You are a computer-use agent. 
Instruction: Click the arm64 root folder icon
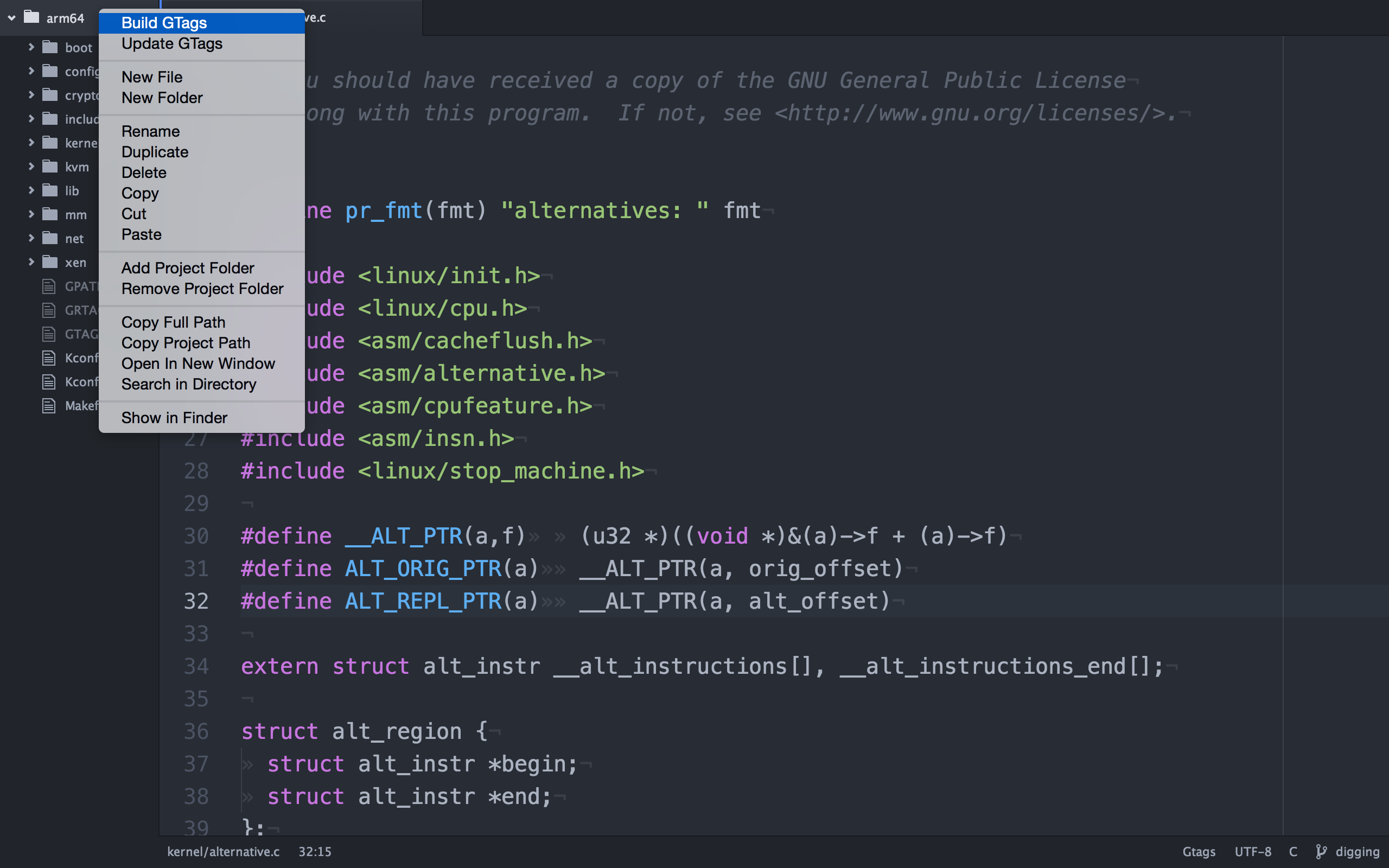[31, 17]
